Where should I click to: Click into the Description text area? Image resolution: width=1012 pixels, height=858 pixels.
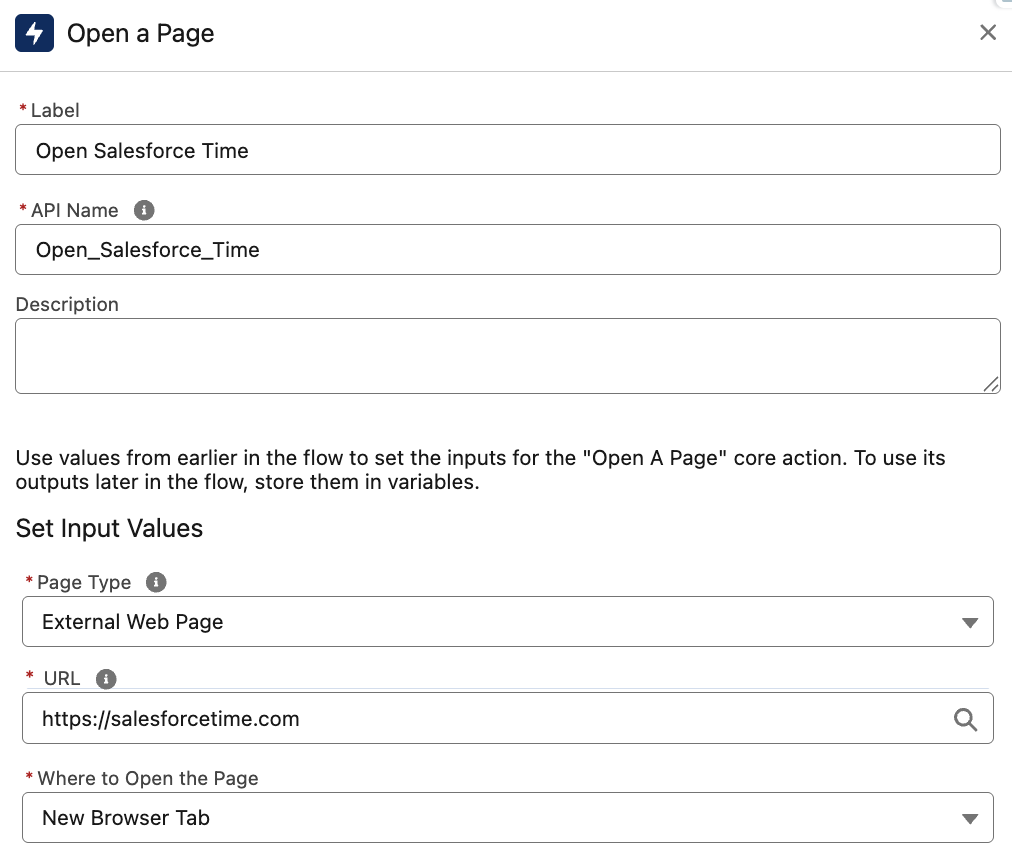508,356
